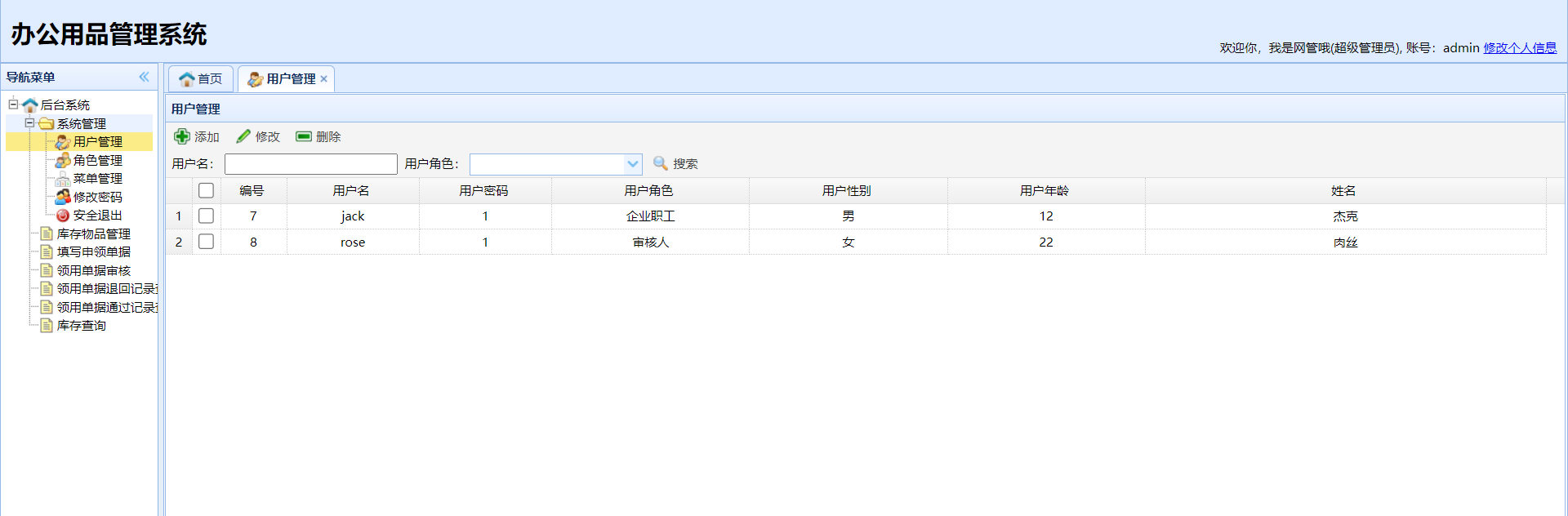Open 库存查询 menu item
This screenshot has height=516, width=1568.
[x=82, y=326]
